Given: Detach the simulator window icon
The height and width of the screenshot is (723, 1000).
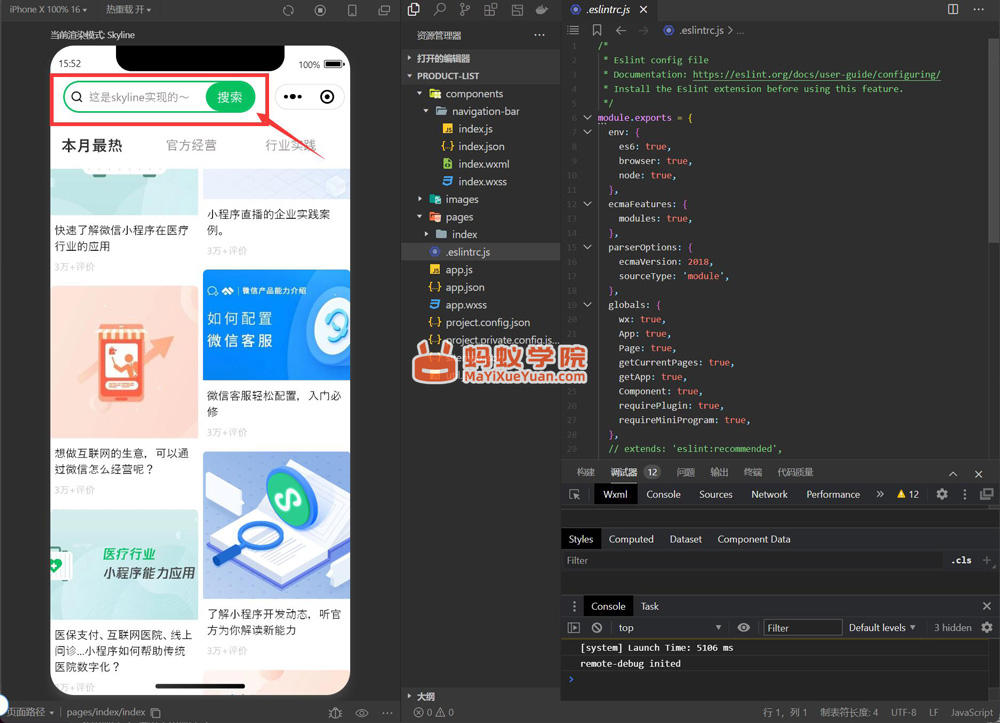Looking at the screenshot, I should coord(384,10).
